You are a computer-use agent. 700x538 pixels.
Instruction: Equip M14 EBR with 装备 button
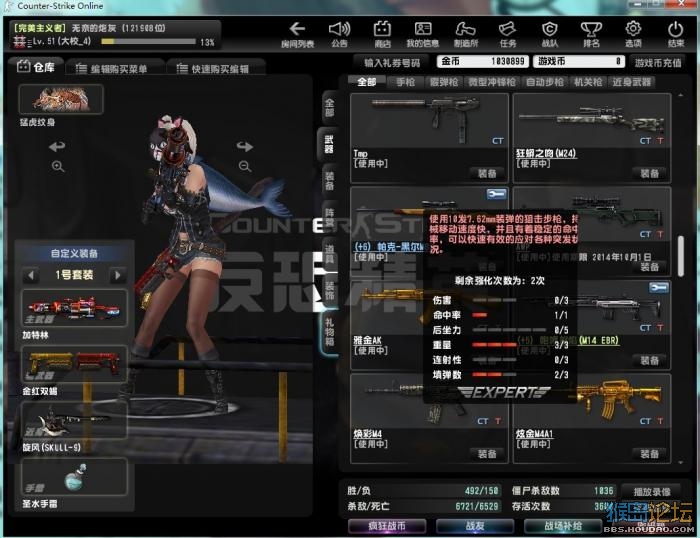point(650,360)
